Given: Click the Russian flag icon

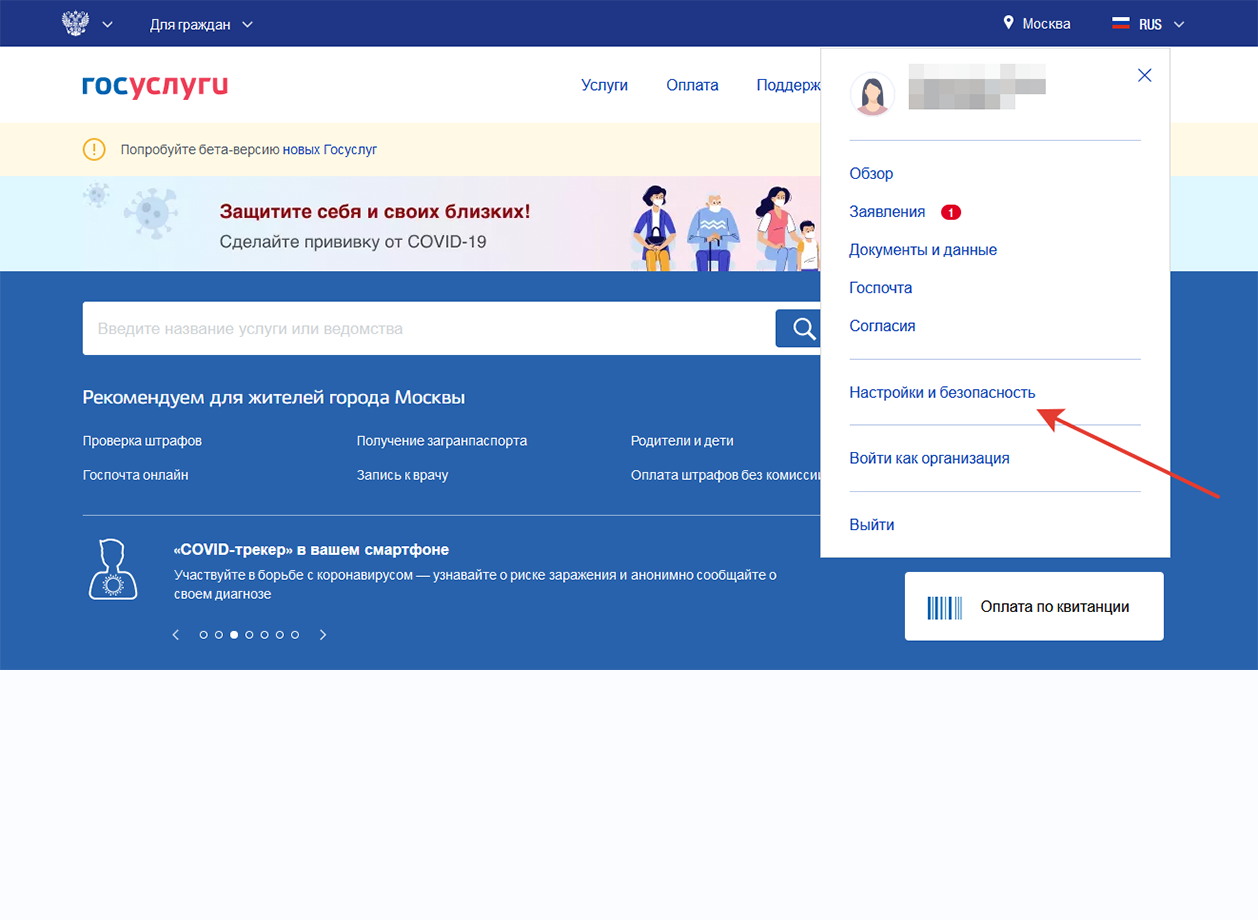Looking at the screenshot, I should [1121, 24].
